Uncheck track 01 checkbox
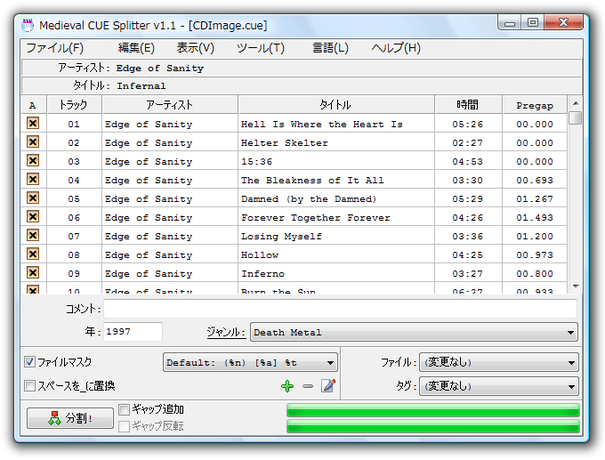This screenshot has width=605, height=460. point(33,123)
